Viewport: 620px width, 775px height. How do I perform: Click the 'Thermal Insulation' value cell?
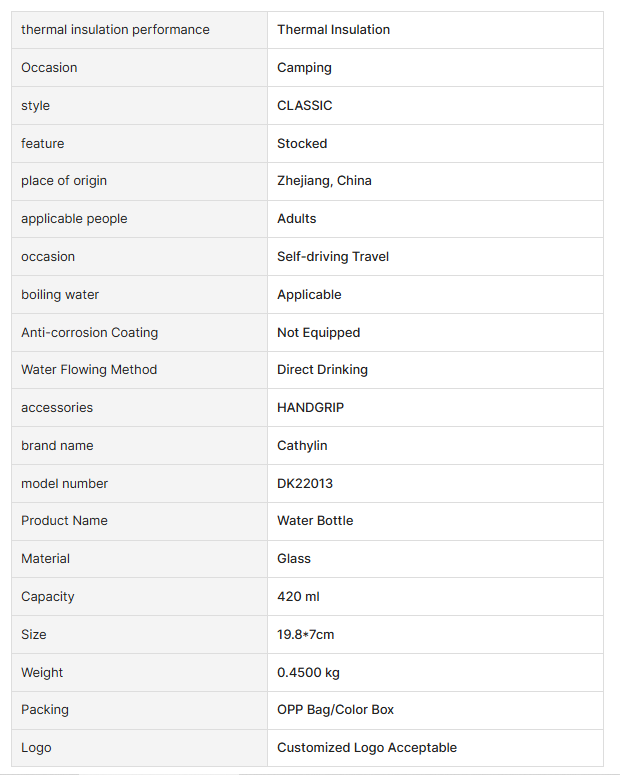point(333,30)
